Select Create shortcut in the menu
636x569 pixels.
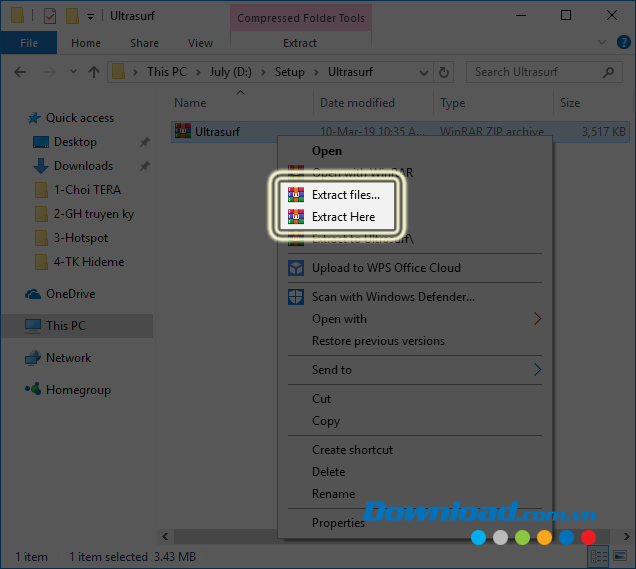[415, 450]
